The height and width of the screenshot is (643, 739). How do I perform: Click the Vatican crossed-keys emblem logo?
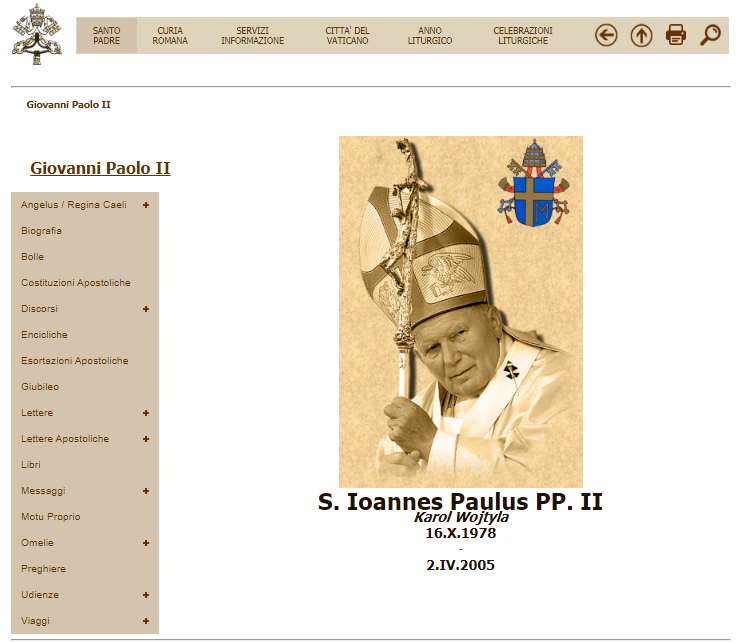(x=37, y=34)
